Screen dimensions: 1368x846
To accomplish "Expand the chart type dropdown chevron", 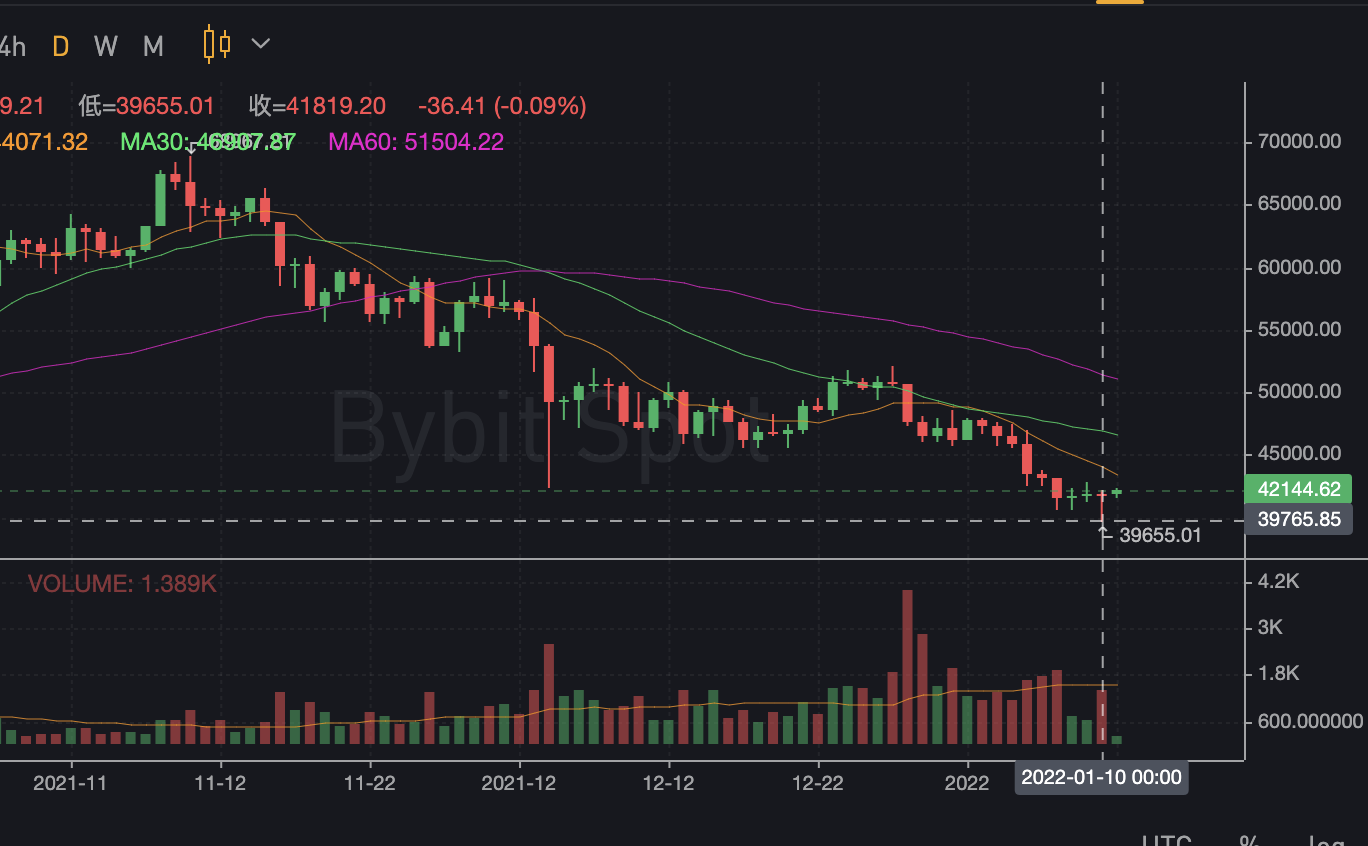I will (x=260, y=44).
